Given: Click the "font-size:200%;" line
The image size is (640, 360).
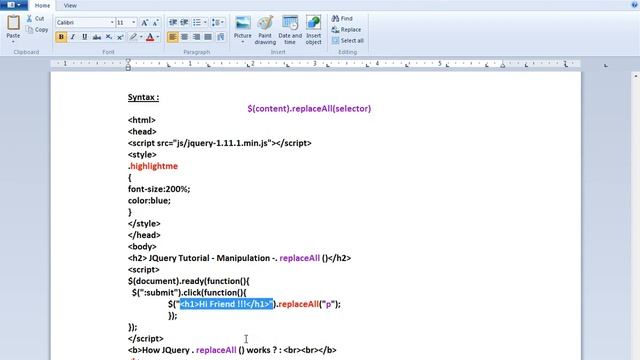Looking at the screenshot, I should (159, 189).
